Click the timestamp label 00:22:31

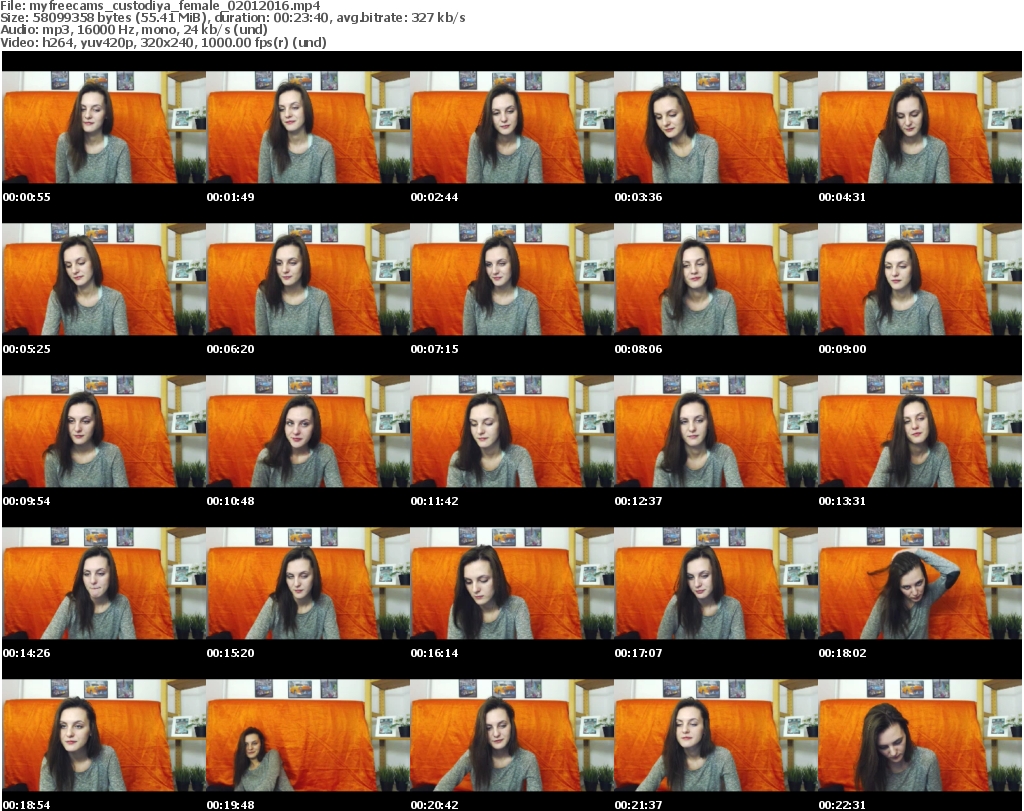842,805
